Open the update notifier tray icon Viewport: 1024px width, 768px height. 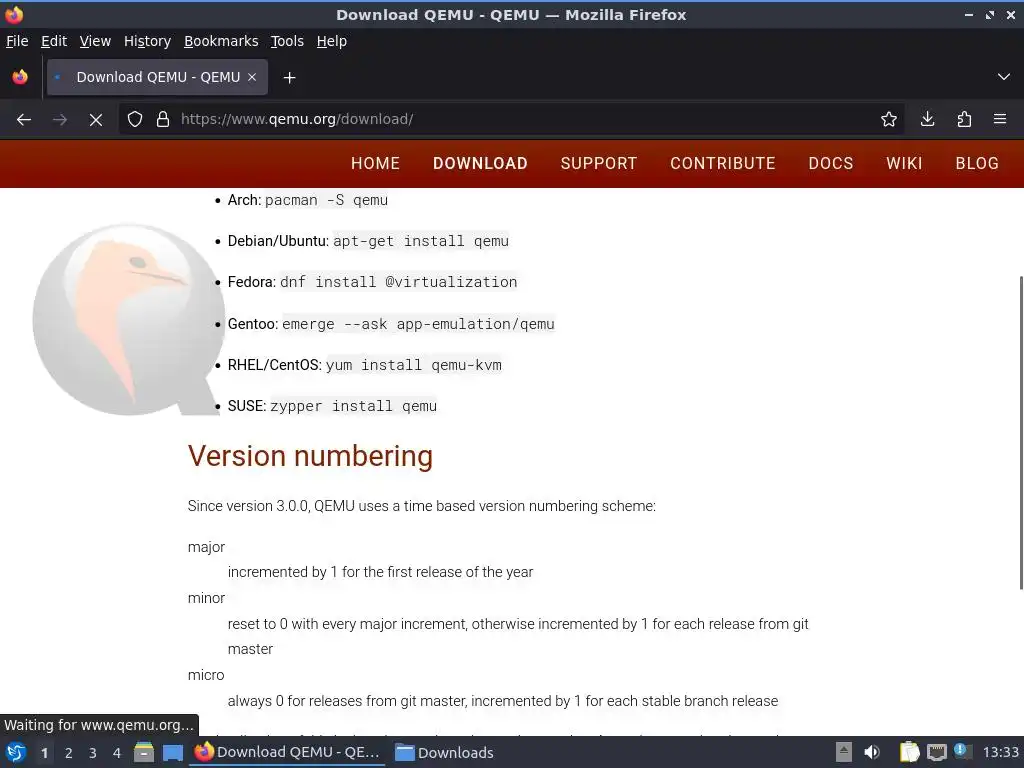click(962, 751)
